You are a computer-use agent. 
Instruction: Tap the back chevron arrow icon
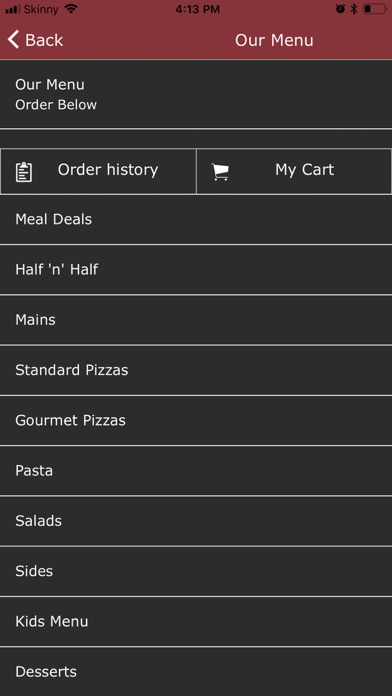(13, 40)
